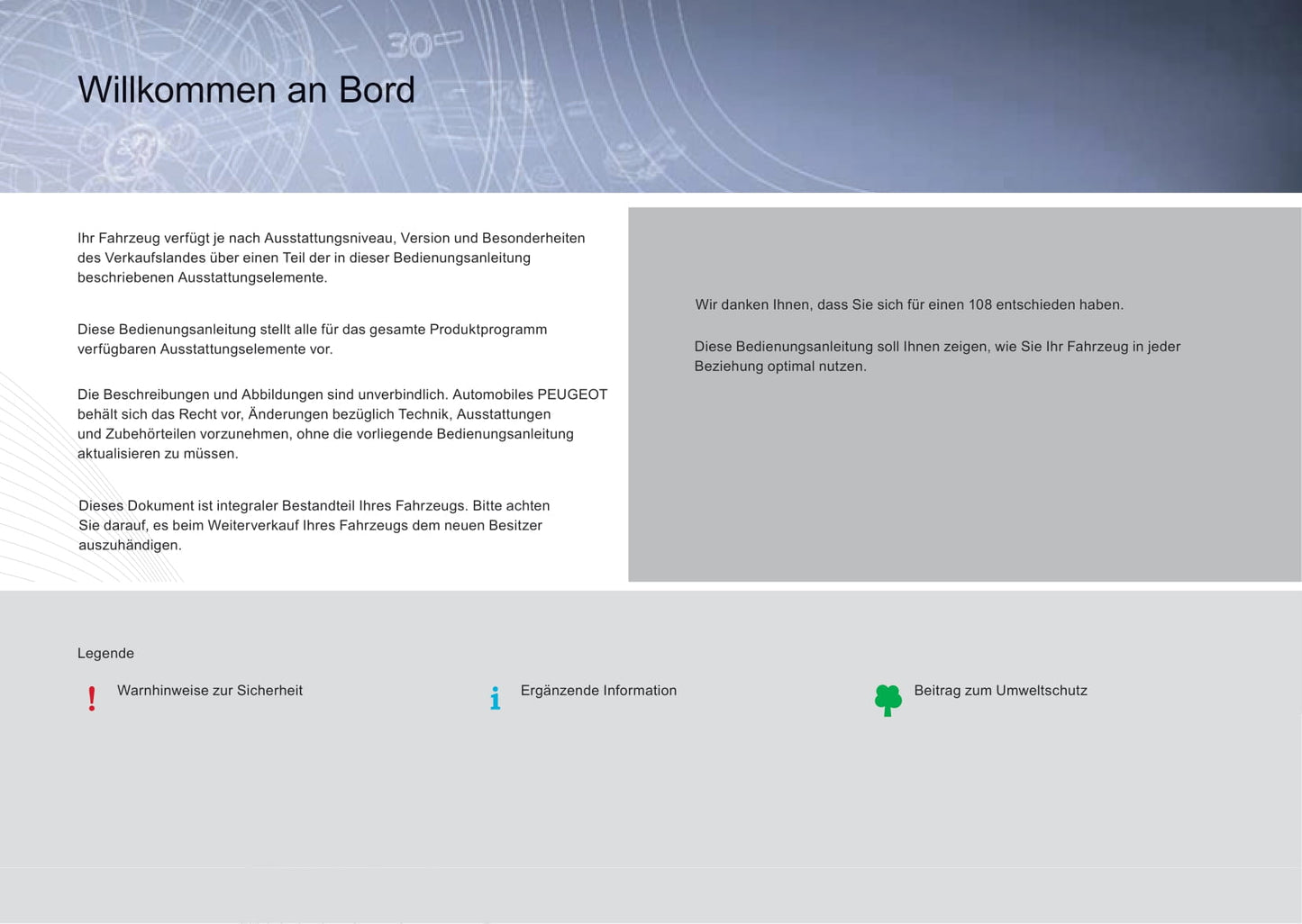Screen dimensions: 1302x924
Task: Select the 'Warnhinweise zur Sicherheit' label
Action: (x=209, y=691)
